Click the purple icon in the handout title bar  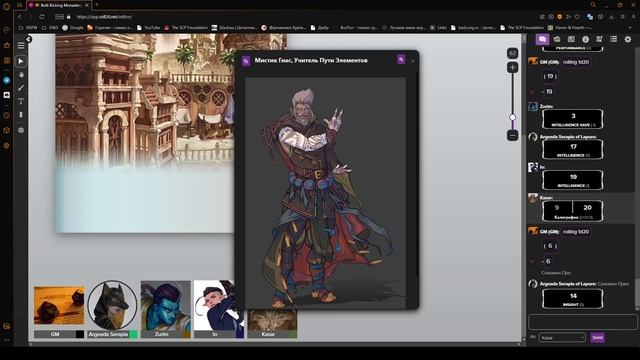246,61
